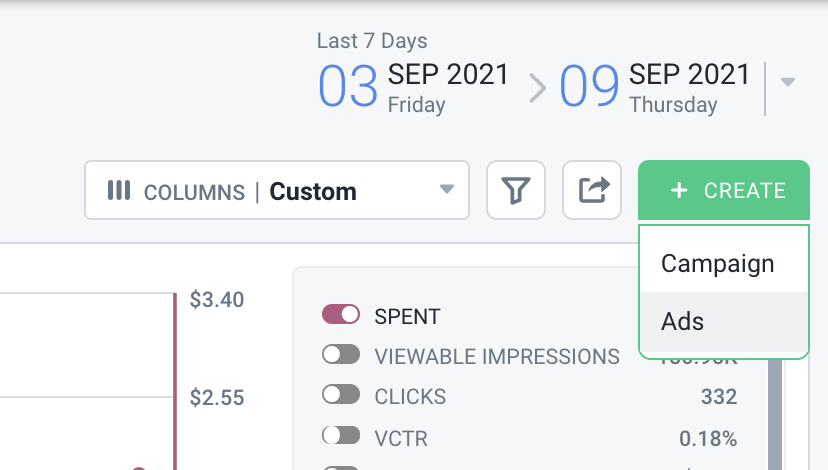Click the Last 7 Days label
Viewport: 828px width, 470px height.
[372, 41]
